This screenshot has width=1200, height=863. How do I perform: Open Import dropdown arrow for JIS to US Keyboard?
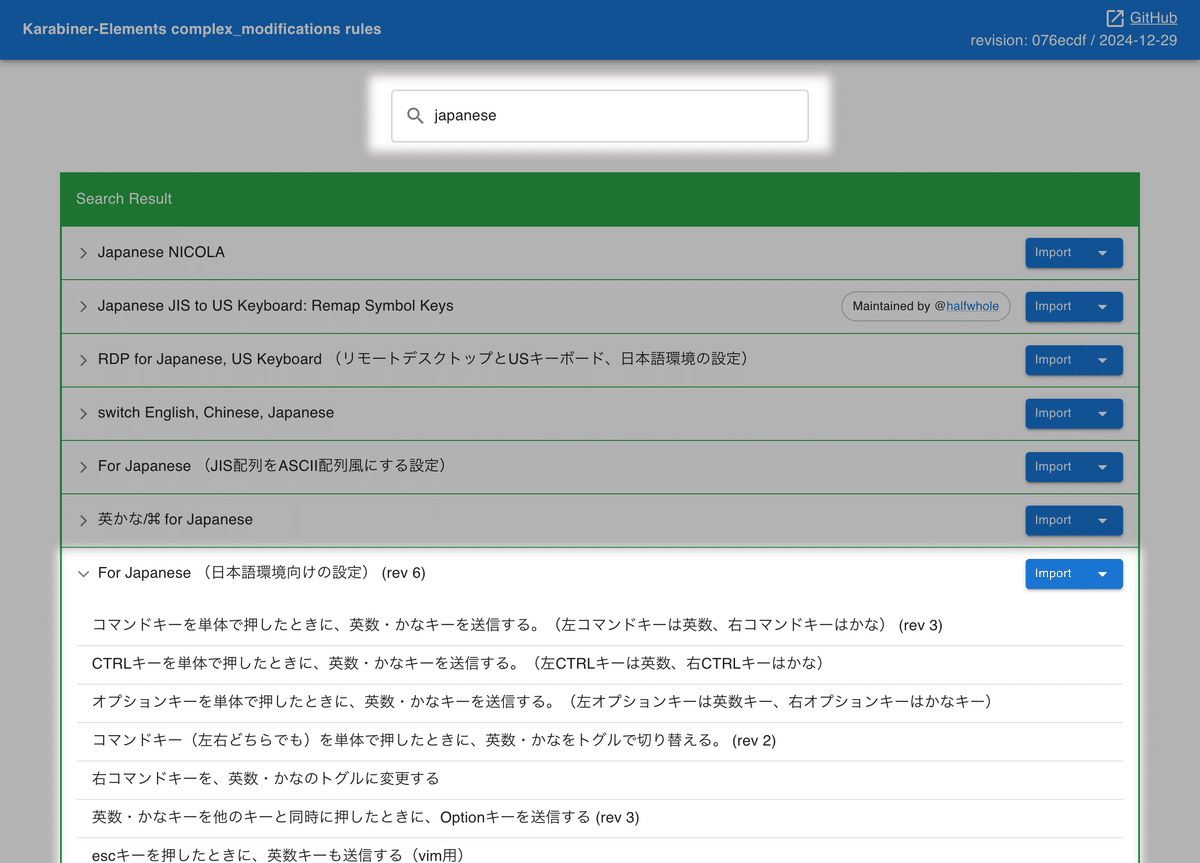click(1103, 306)
